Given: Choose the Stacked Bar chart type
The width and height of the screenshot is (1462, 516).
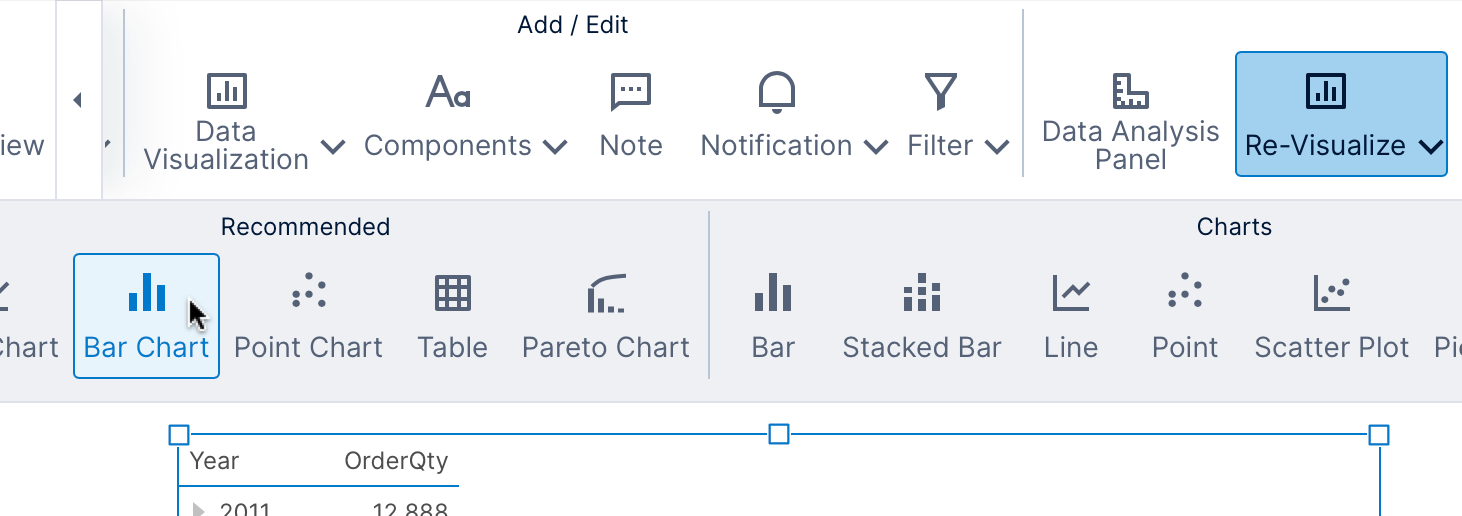Looking at the screenshot, I should 921,316.
